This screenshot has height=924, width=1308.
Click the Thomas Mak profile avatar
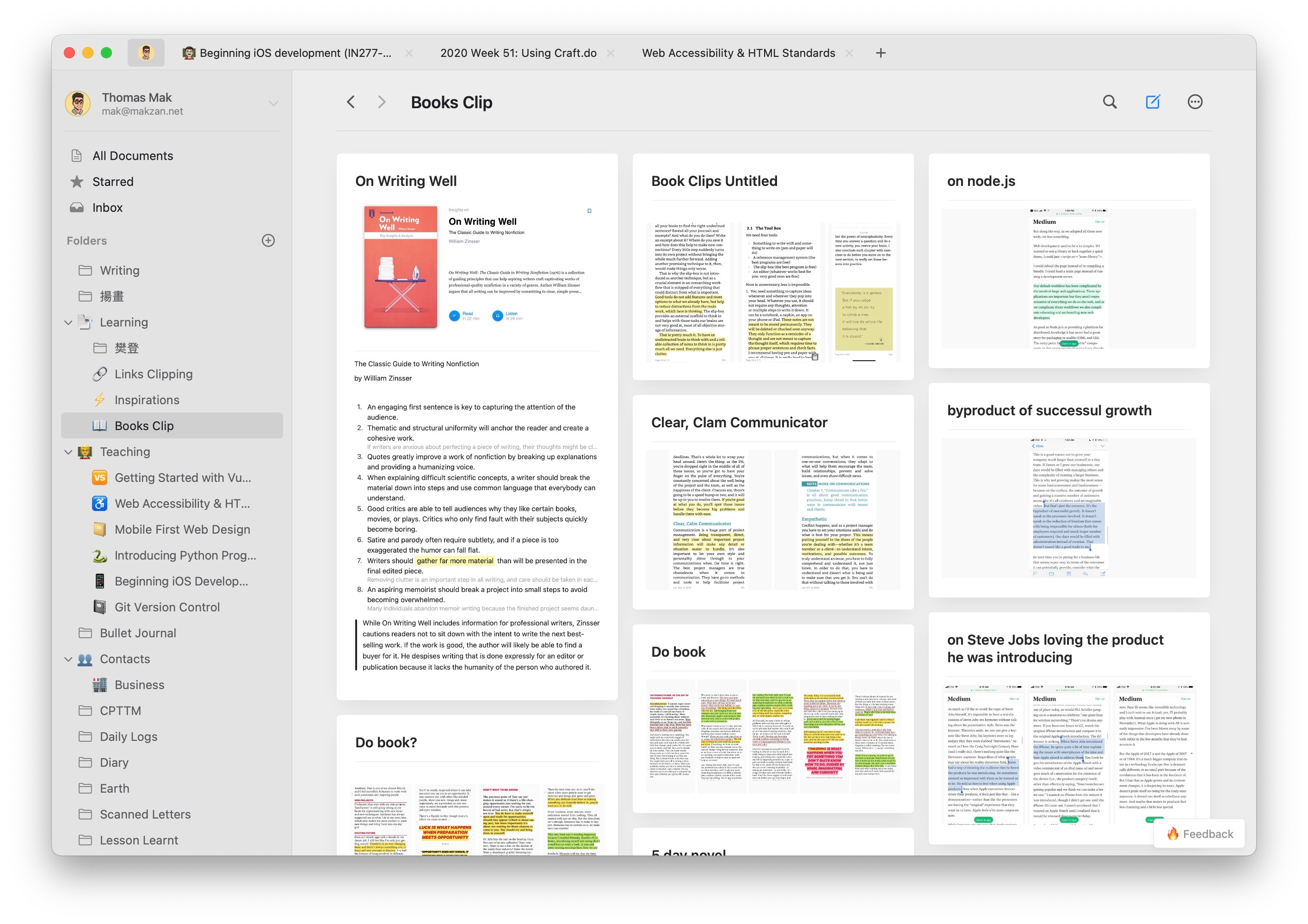click(78, 104)
